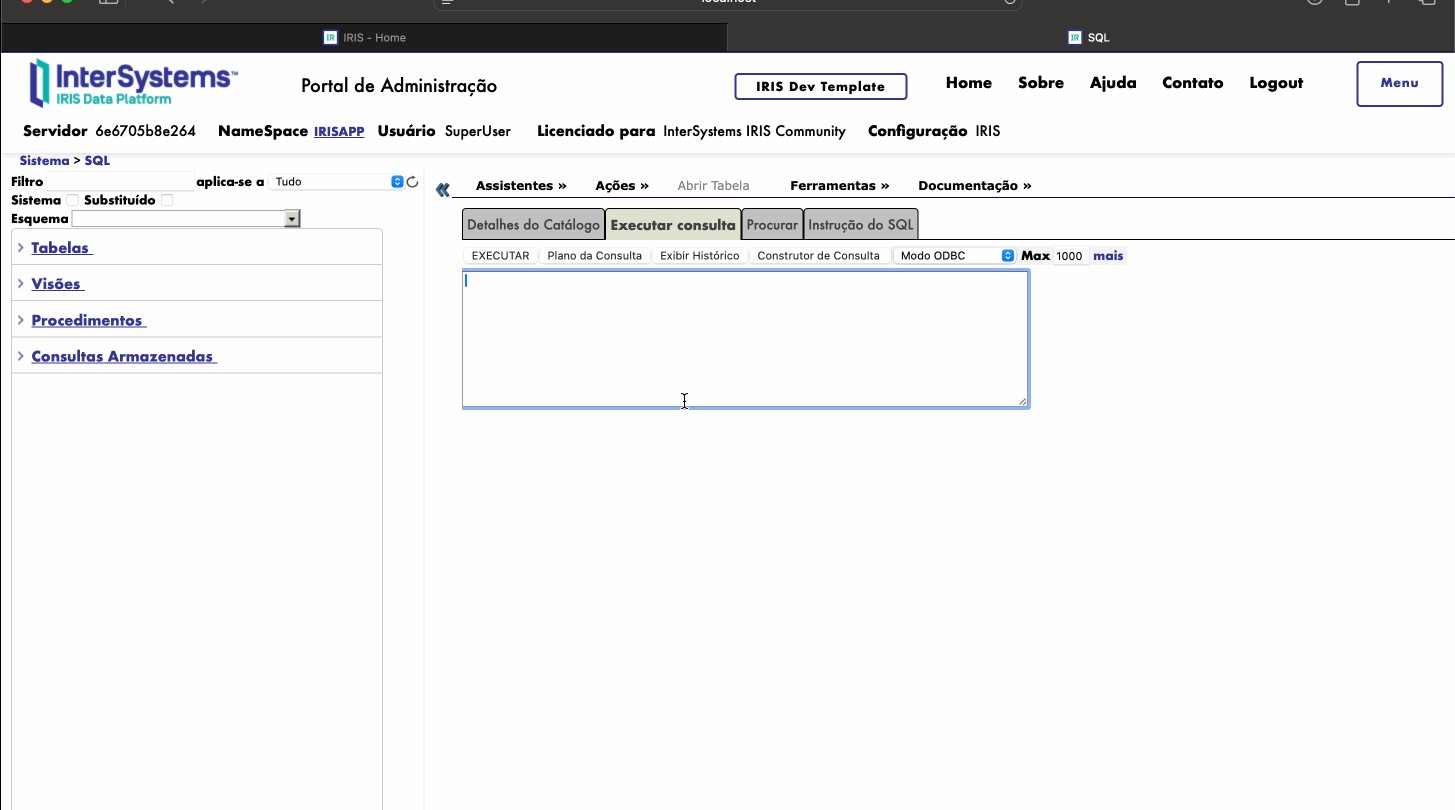Click the filter refresh icon

tap(412, 182)
